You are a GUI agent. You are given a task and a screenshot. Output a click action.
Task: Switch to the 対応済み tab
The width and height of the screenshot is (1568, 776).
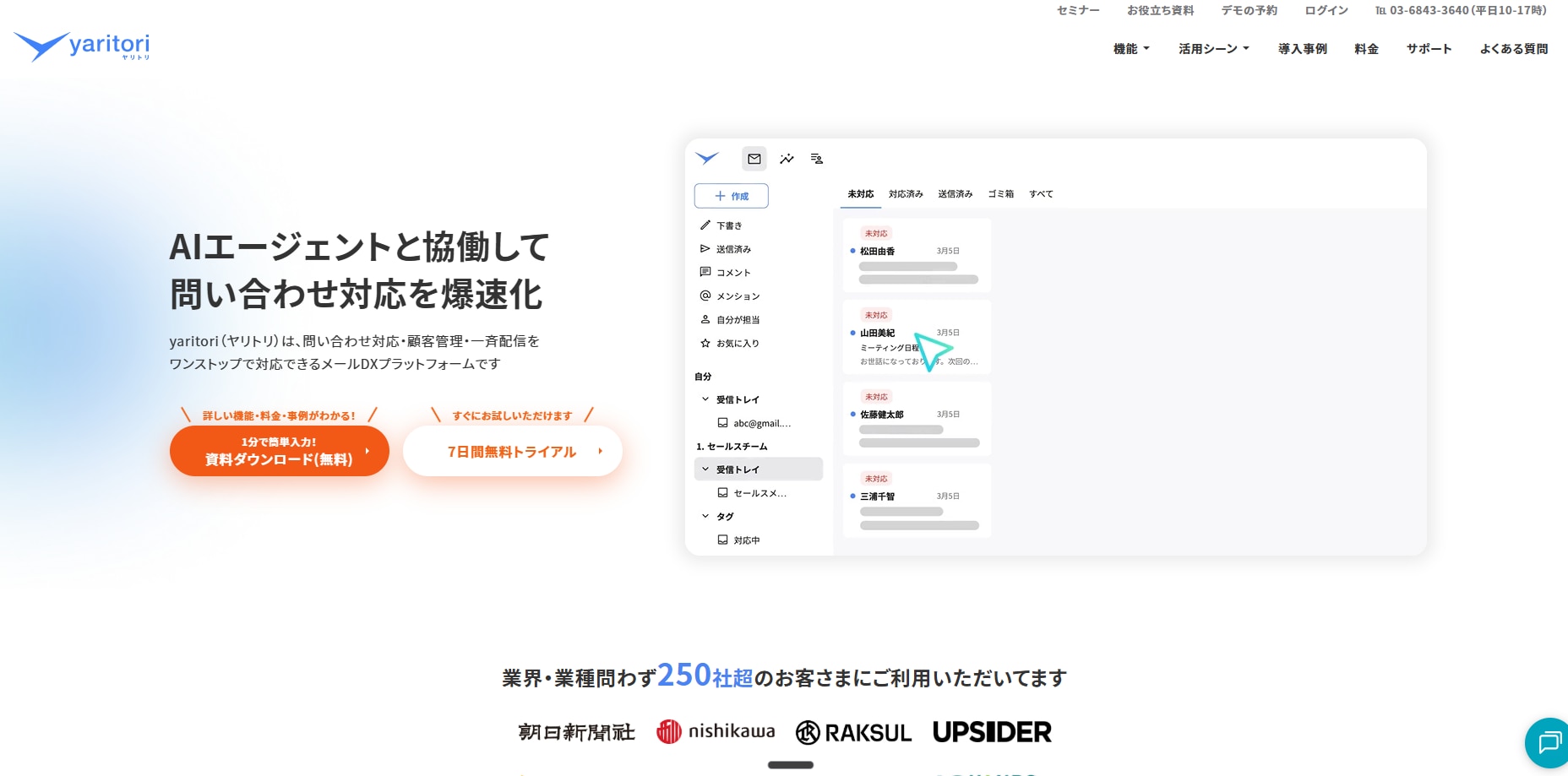pos(906,194)
